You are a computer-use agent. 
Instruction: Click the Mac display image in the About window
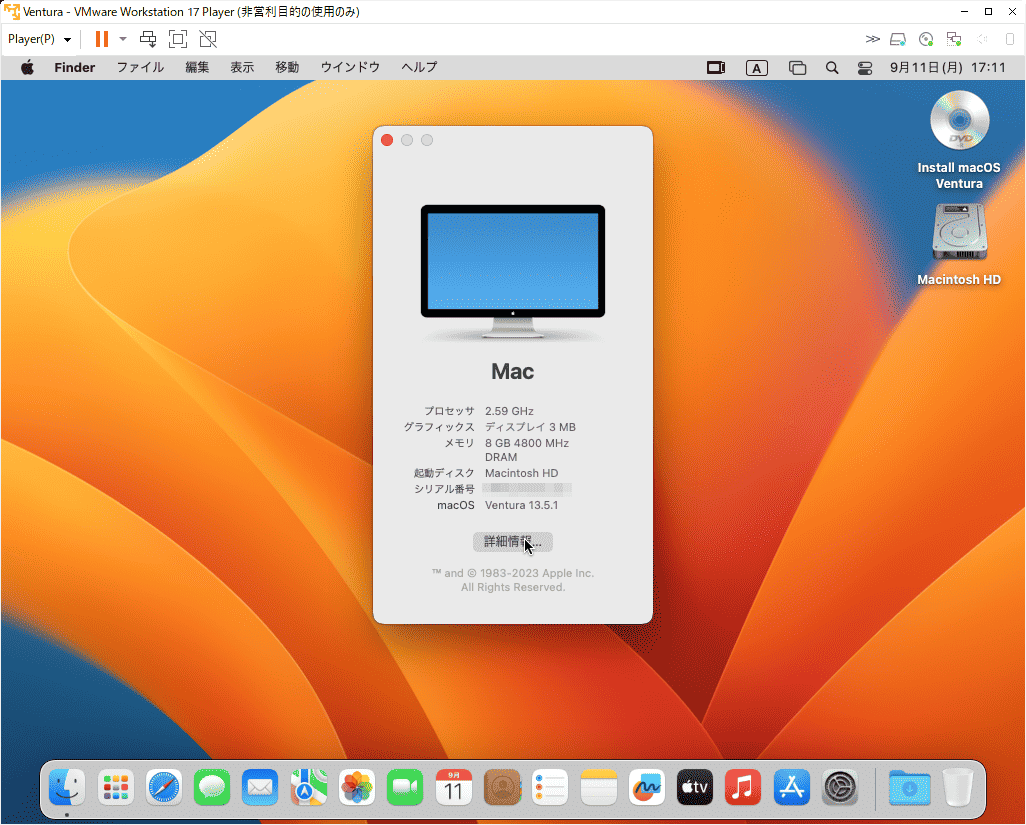click(513, 272)
